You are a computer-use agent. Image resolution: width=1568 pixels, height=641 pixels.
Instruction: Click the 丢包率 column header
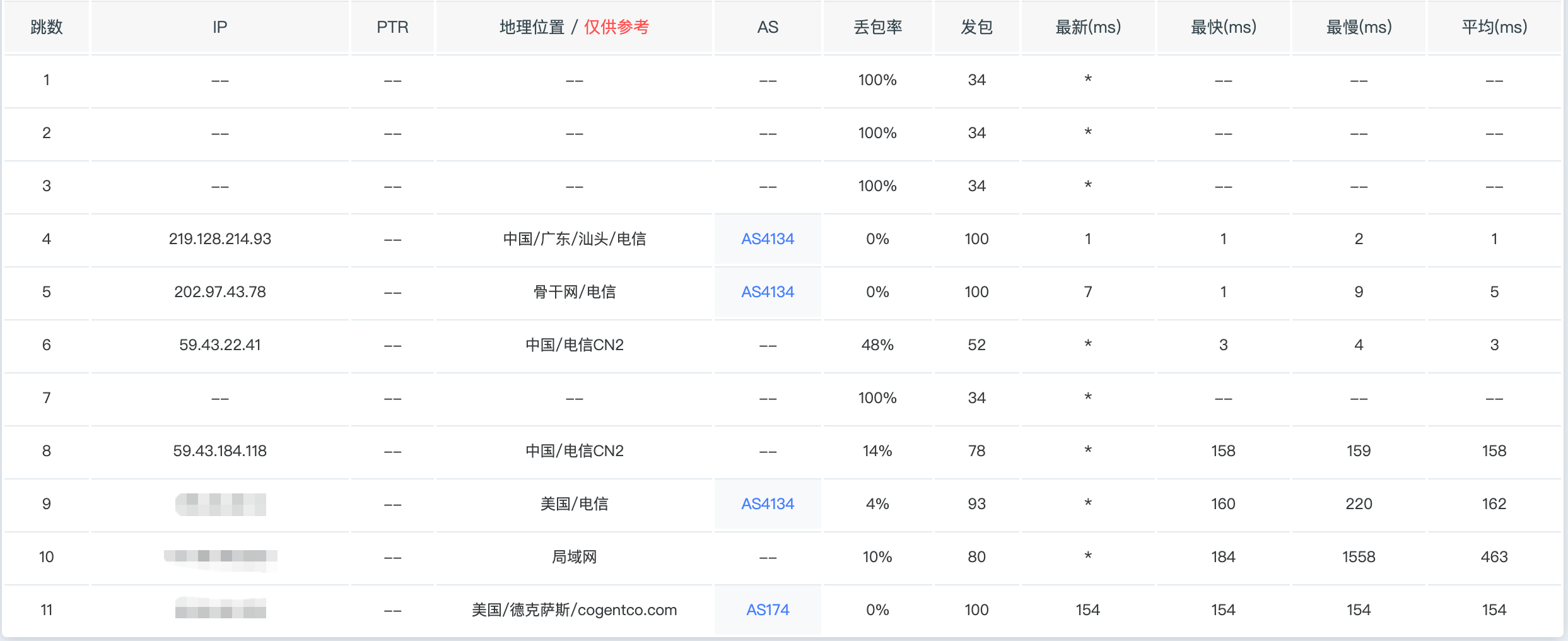pos(877,27)
